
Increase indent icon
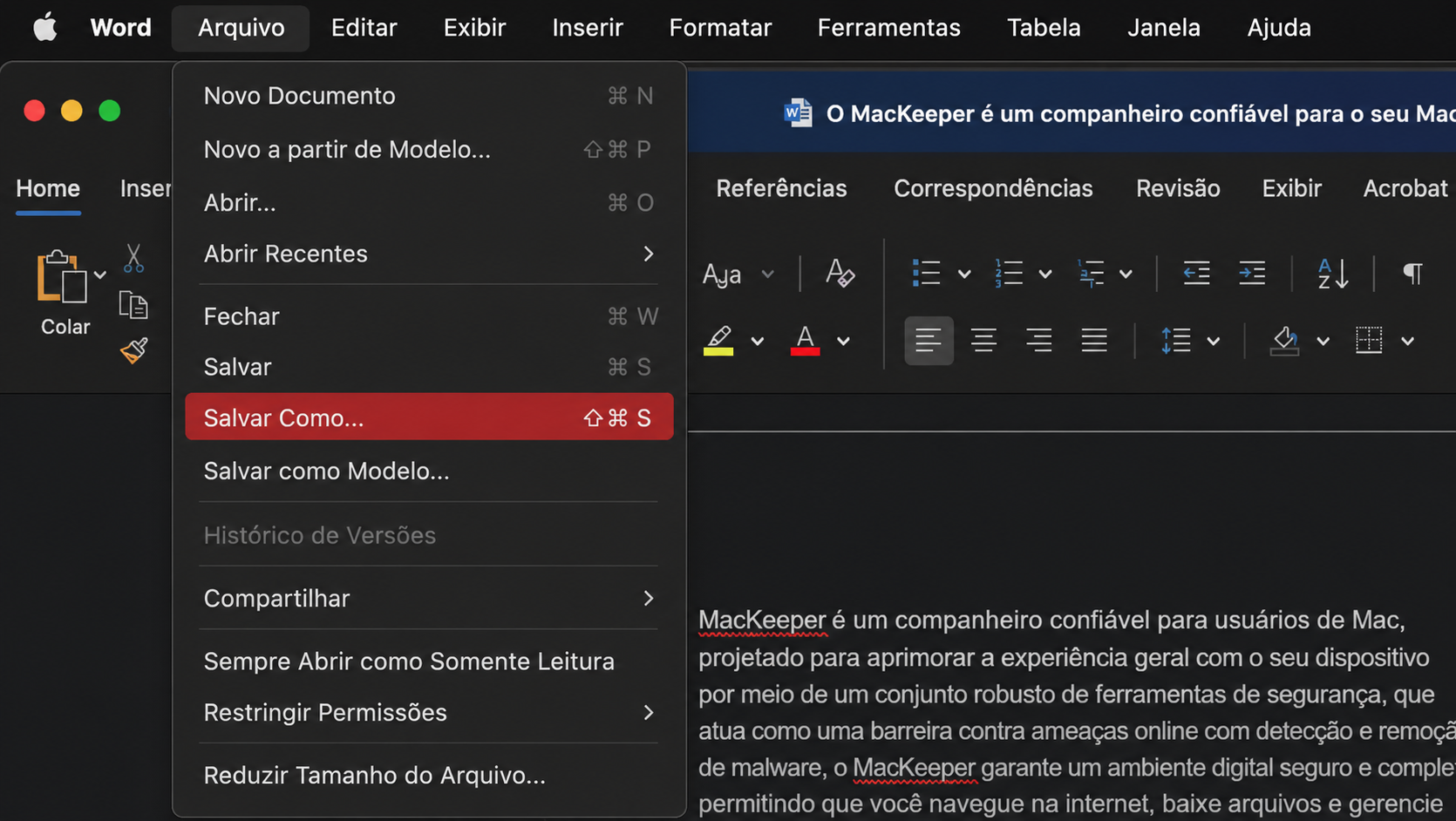[x=1252, y=274]
